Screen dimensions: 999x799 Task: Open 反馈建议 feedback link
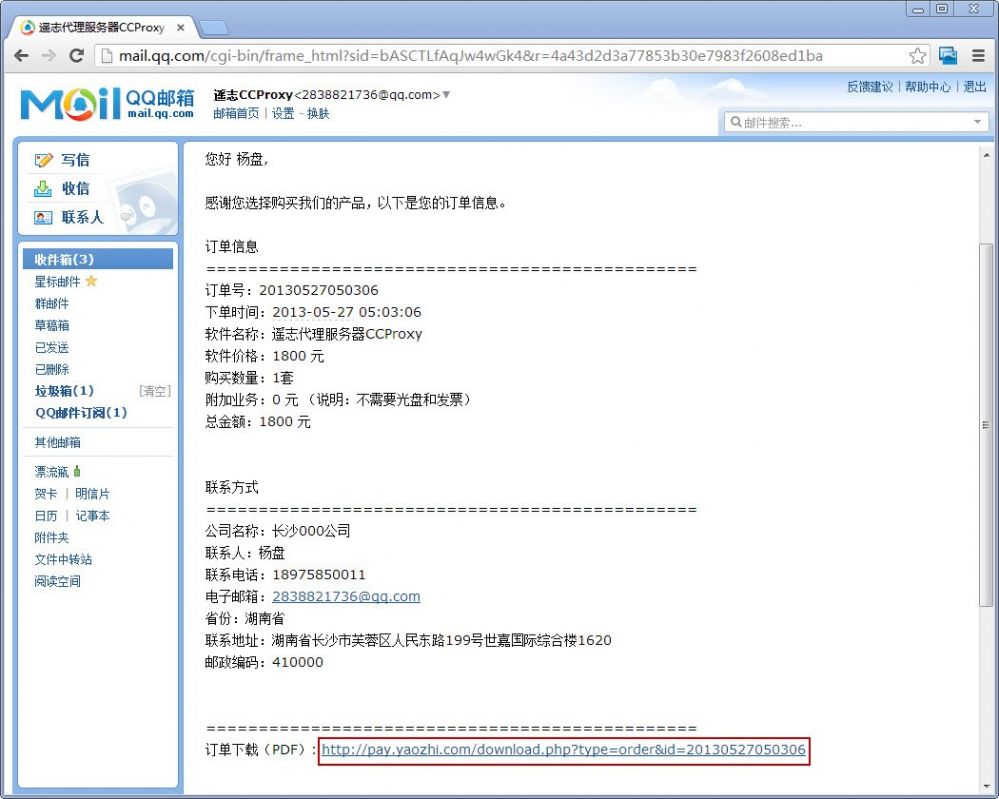870,87
